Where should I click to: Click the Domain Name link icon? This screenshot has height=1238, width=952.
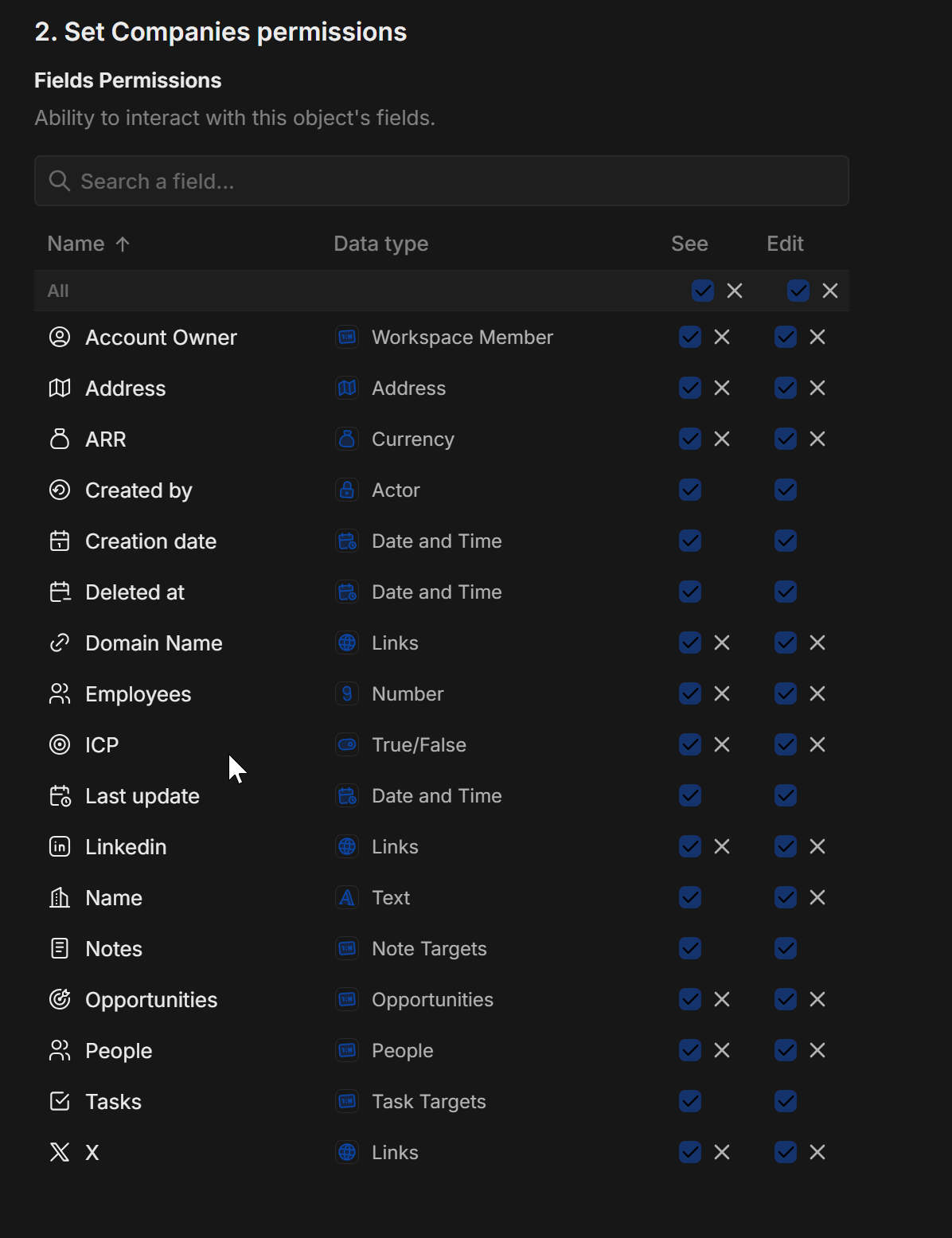tap(60, 643)
